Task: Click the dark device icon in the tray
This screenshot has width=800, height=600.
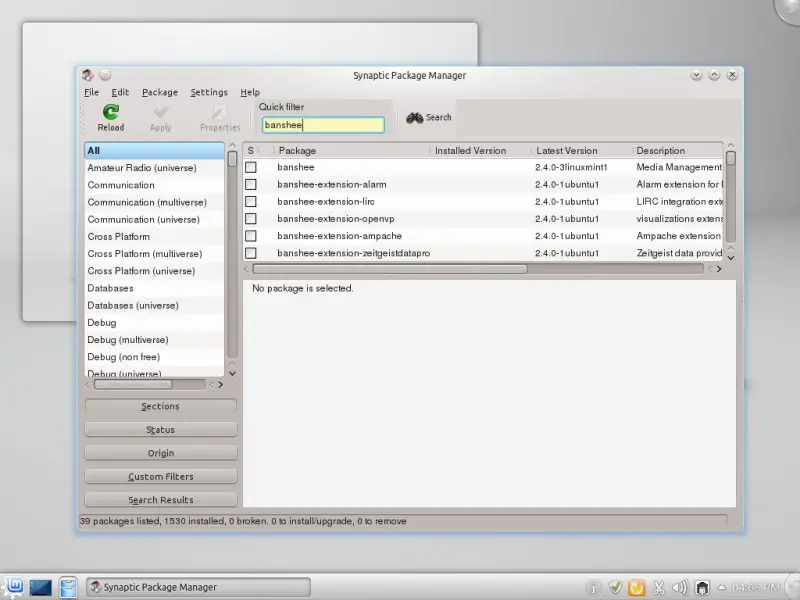Action: [703, 588]
